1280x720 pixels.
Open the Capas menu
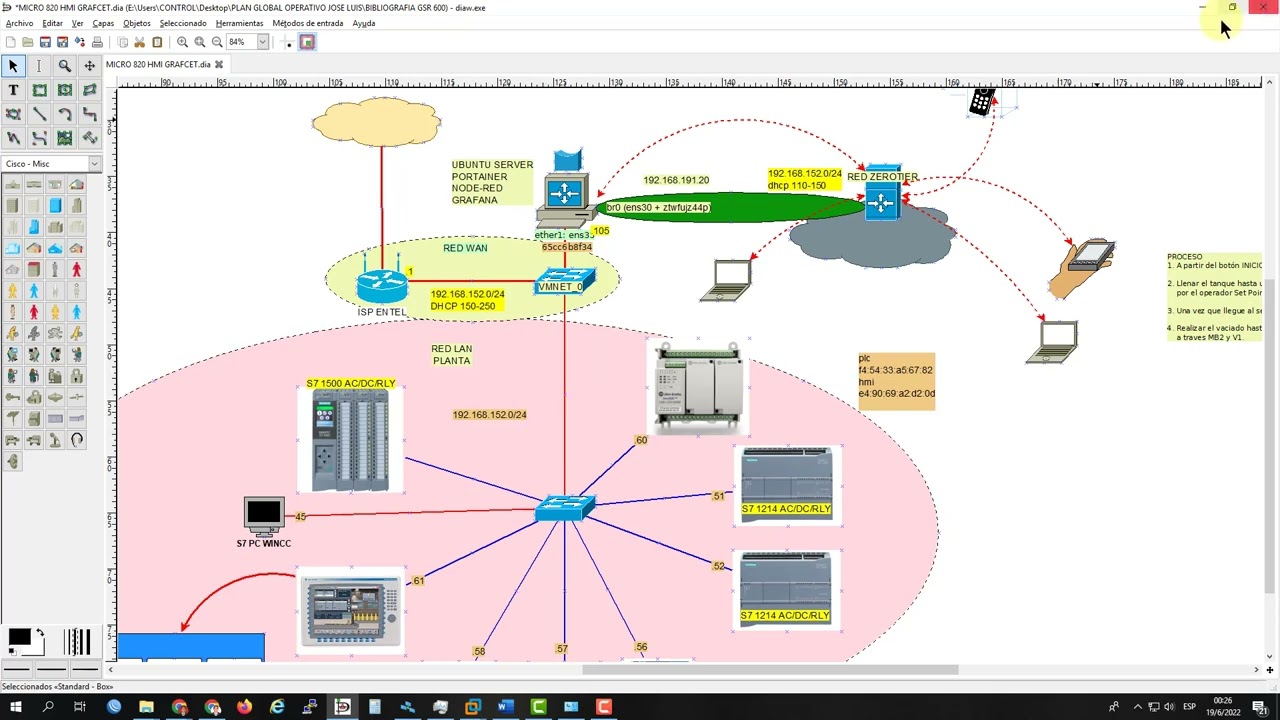tap(103, 23)
